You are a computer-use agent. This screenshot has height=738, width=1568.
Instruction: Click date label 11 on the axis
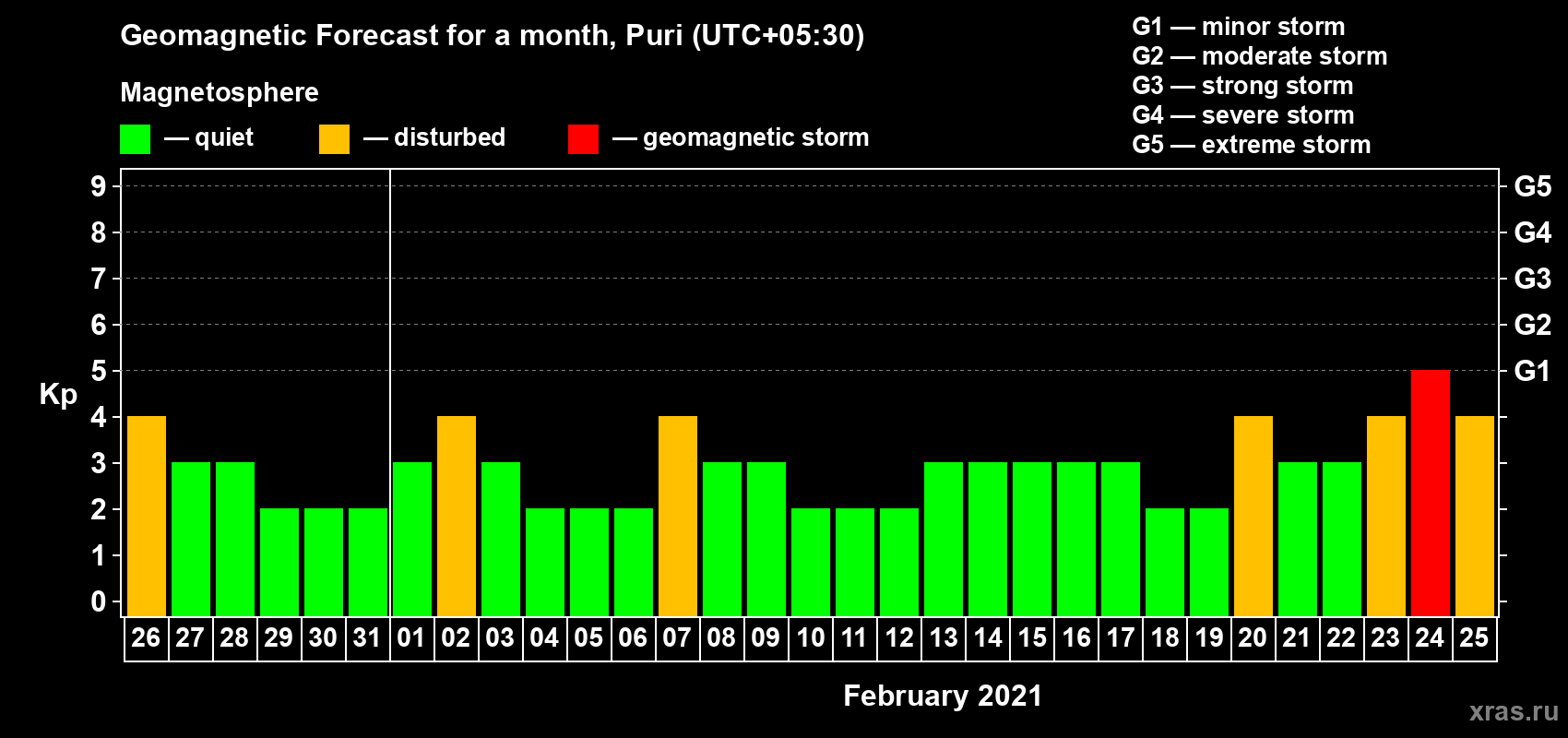[854, 637]
